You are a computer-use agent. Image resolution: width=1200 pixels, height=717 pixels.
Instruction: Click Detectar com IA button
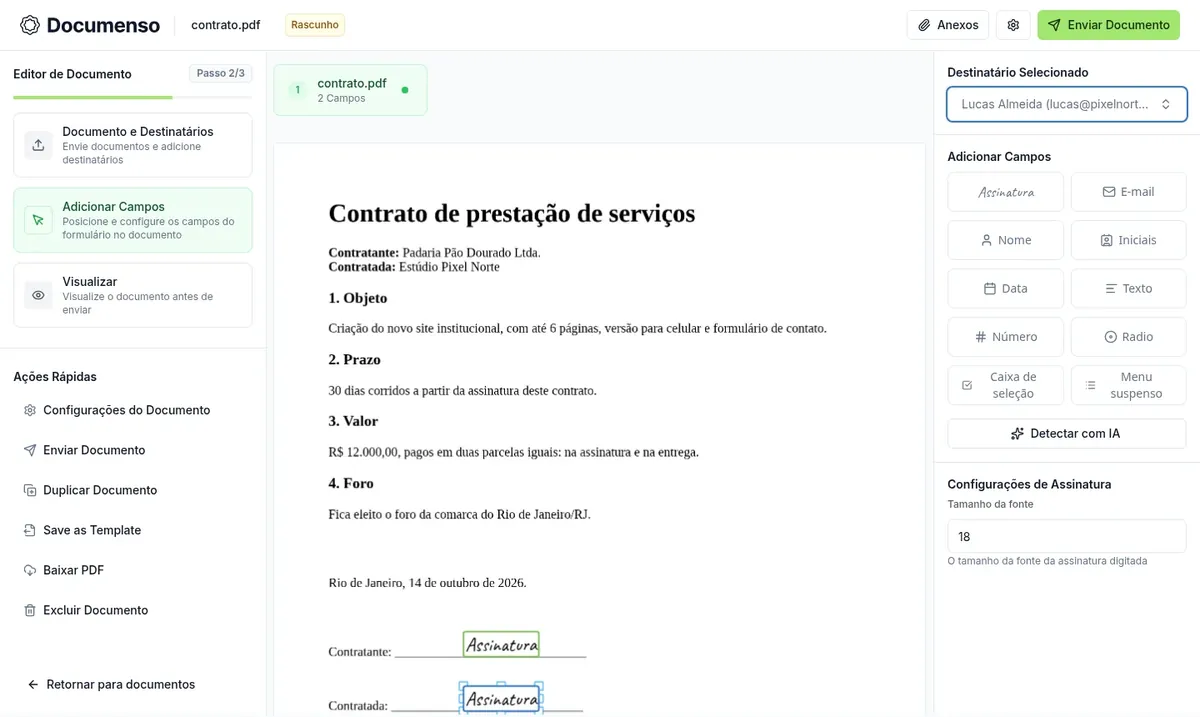pyautogui.click(x=1067, y=433)
